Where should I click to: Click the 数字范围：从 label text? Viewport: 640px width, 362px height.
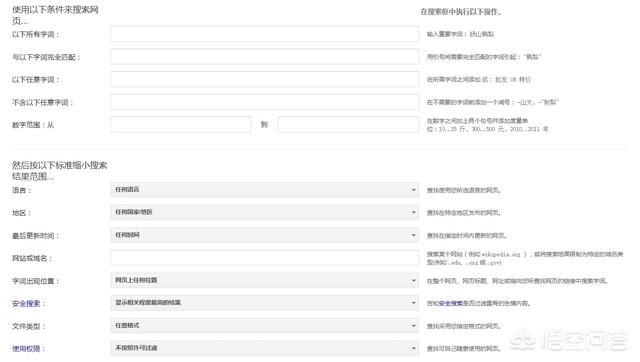coord(33,125)
